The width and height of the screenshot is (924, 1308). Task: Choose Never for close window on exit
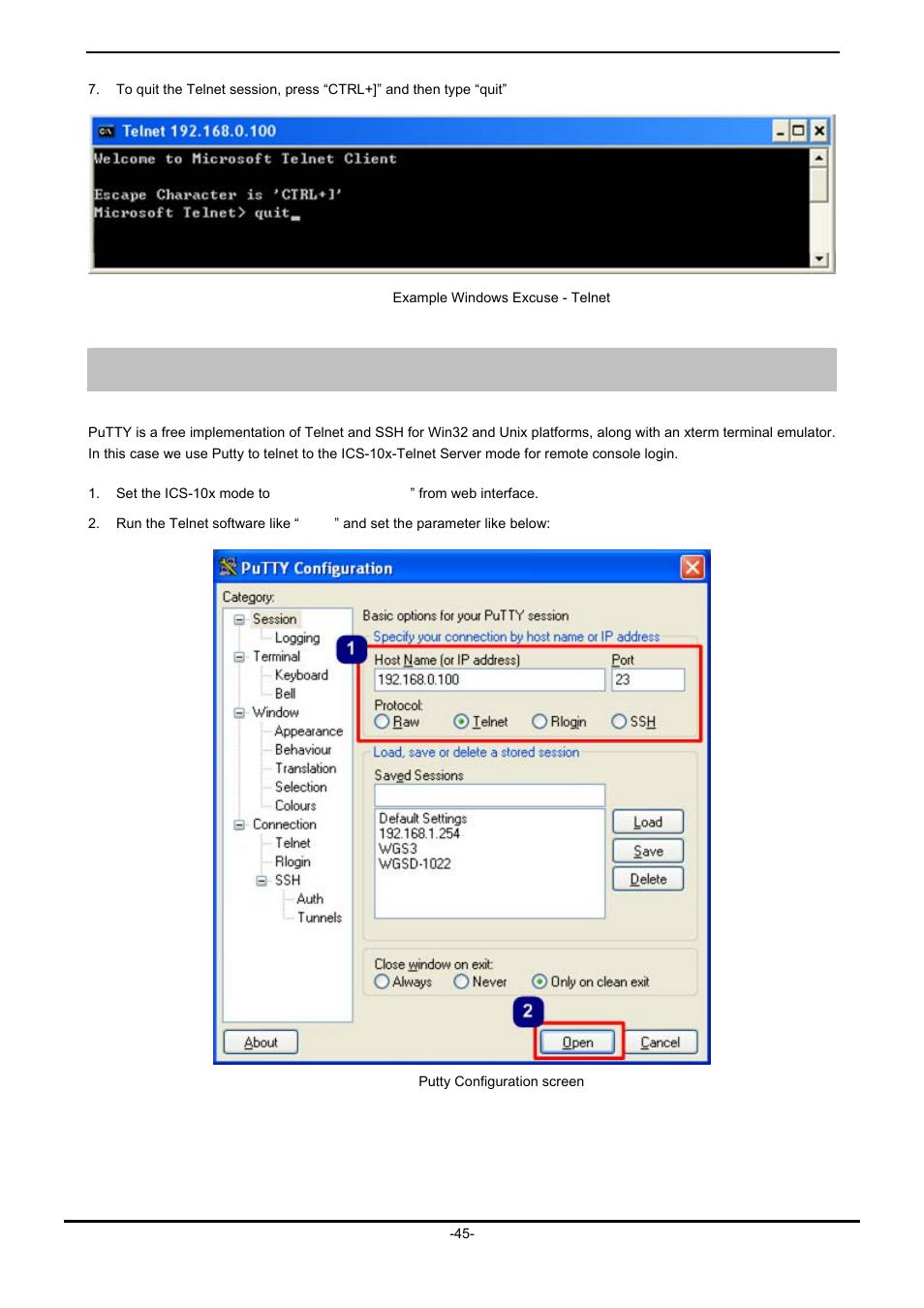coord(461,981)
